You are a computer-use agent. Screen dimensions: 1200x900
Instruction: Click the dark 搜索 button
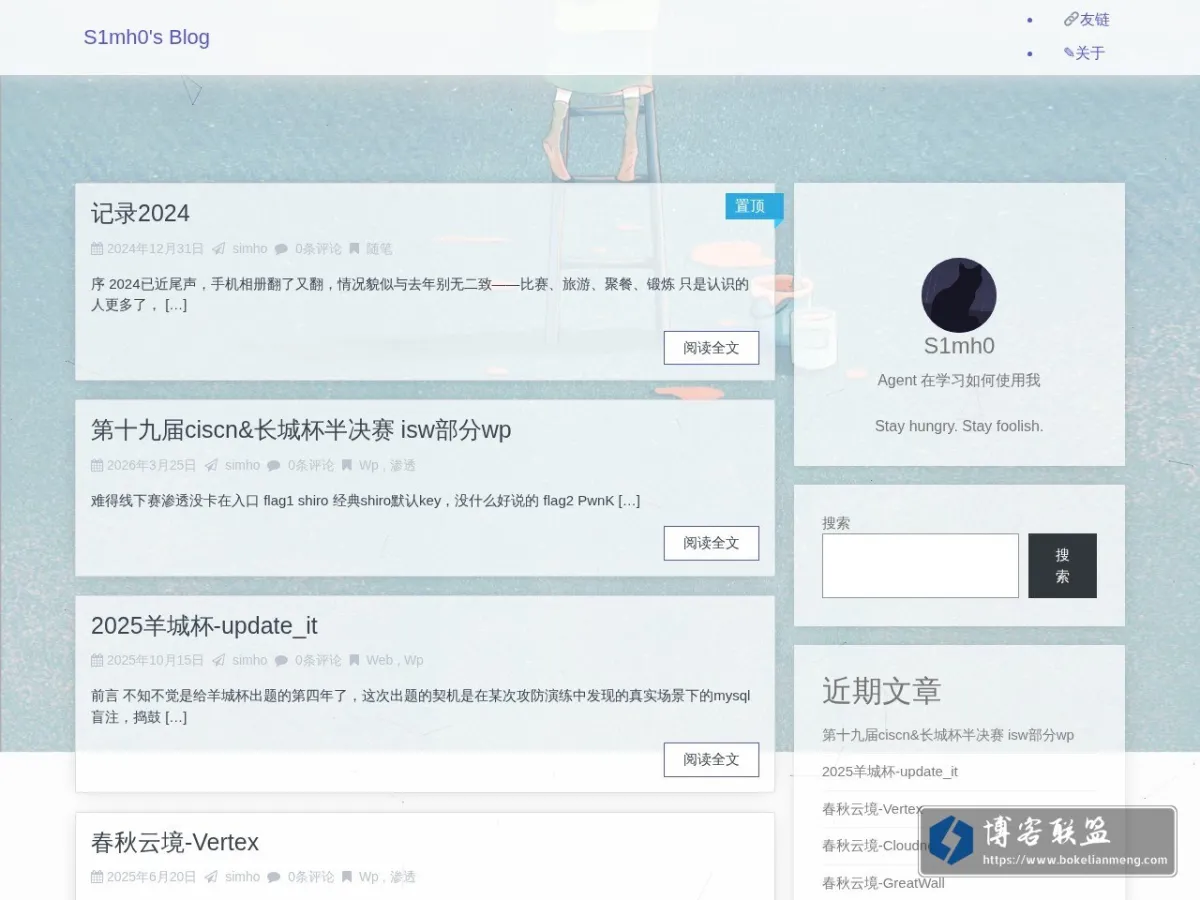tap(1062, 566)
